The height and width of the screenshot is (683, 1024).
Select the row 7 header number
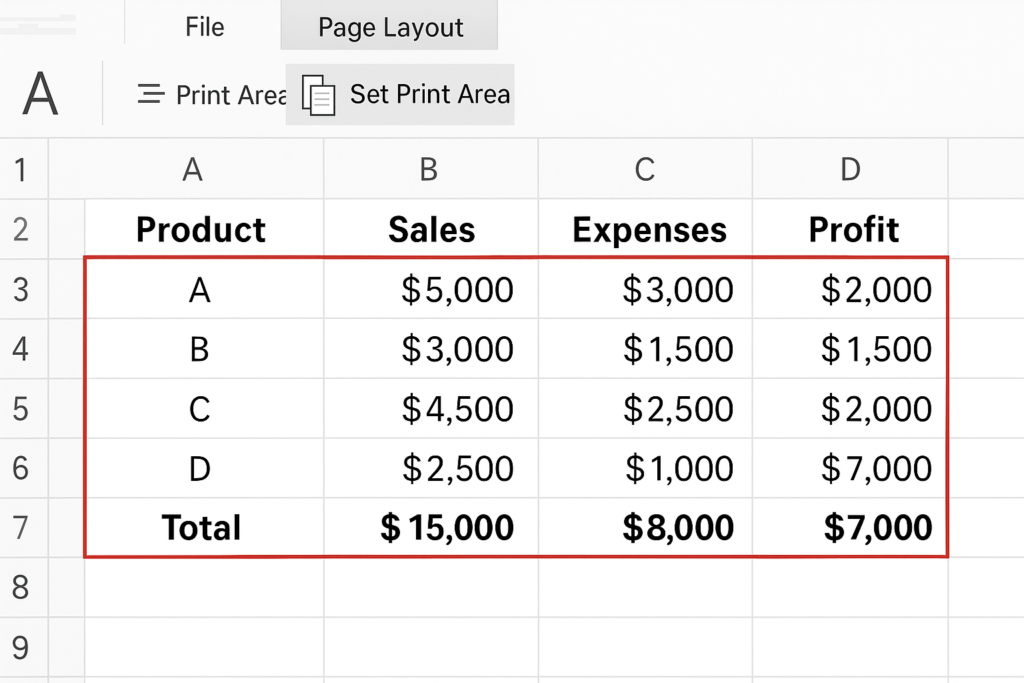click(x=19, y=528)
